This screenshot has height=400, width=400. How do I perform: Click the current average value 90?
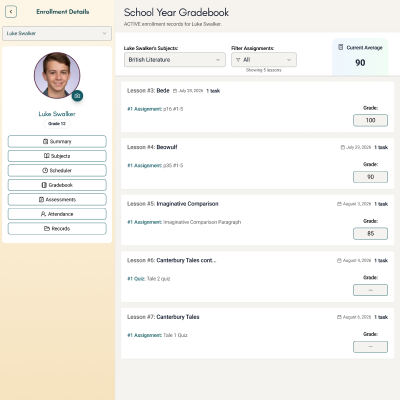tap(360, 63)
